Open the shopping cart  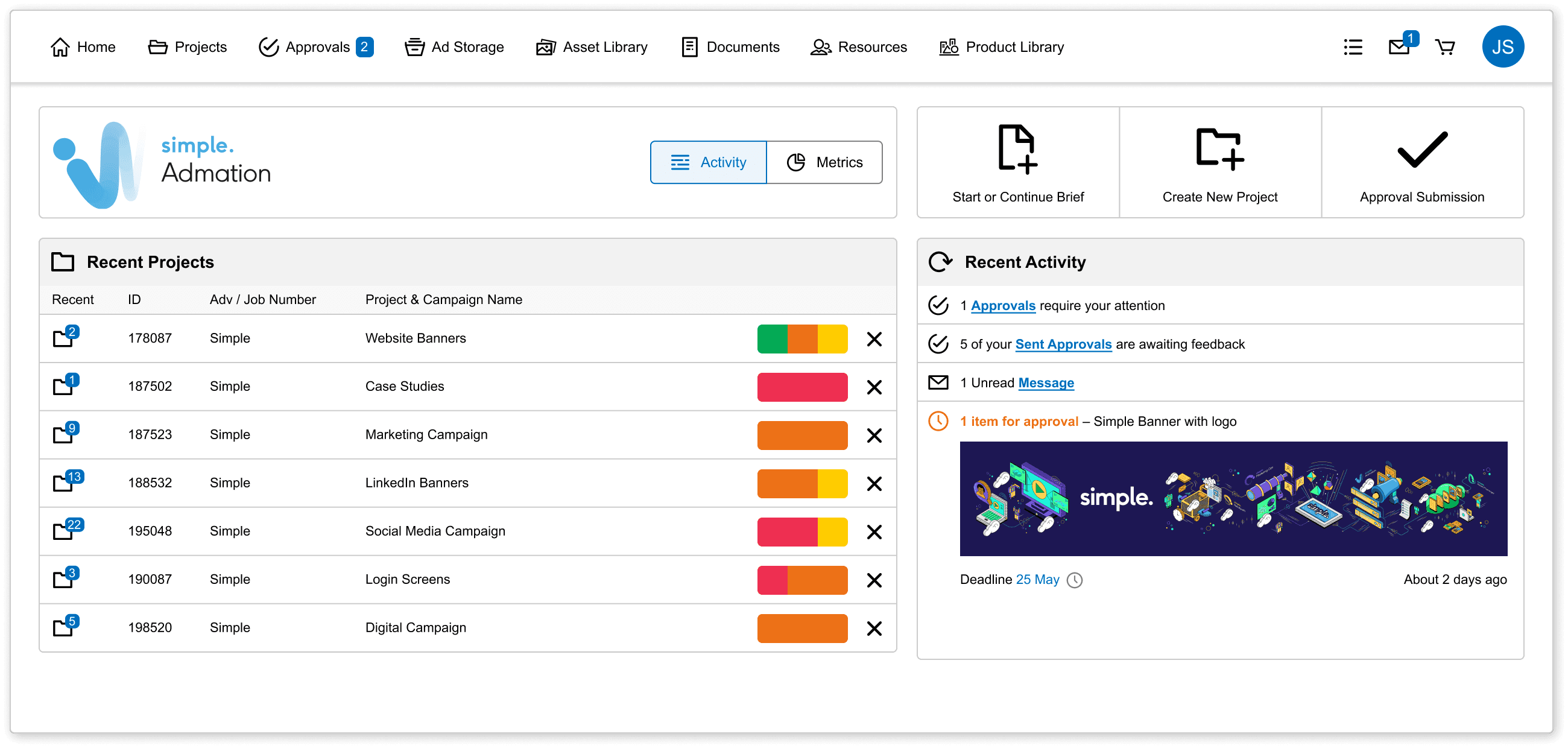tap(1446, 47)
